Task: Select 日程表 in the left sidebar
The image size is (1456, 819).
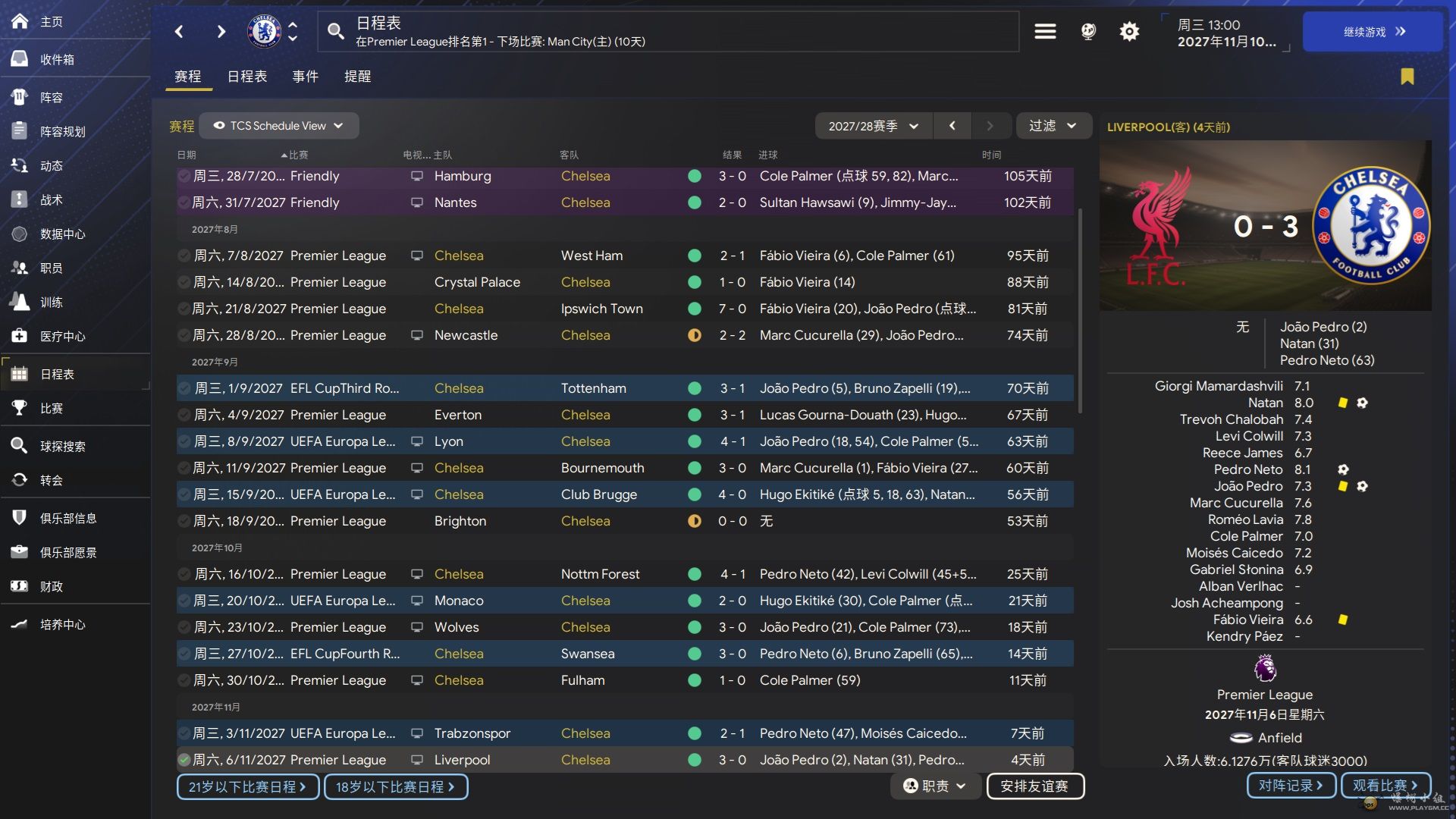Action: click(75, 374)
